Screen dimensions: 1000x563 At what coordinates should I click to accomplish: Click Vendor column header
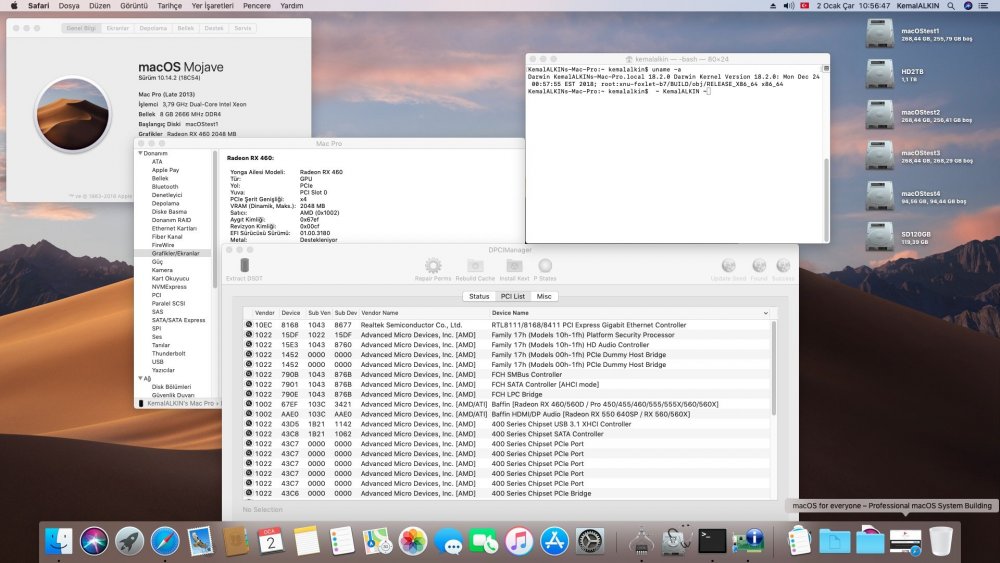(265, 313)
